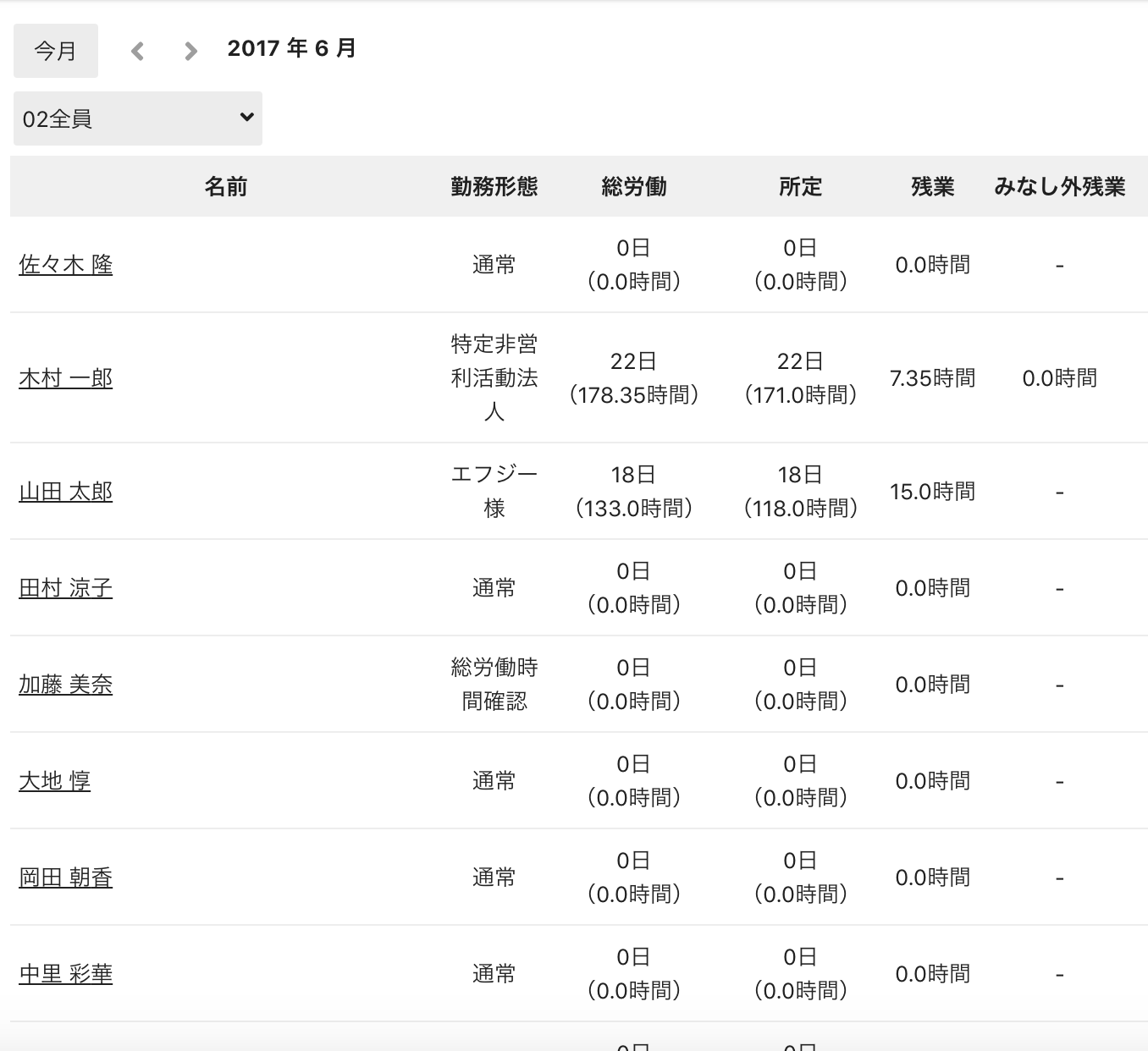Open 佐々木 隆 employee link
Screen dimensions: 1148x1051
point(66,265)
